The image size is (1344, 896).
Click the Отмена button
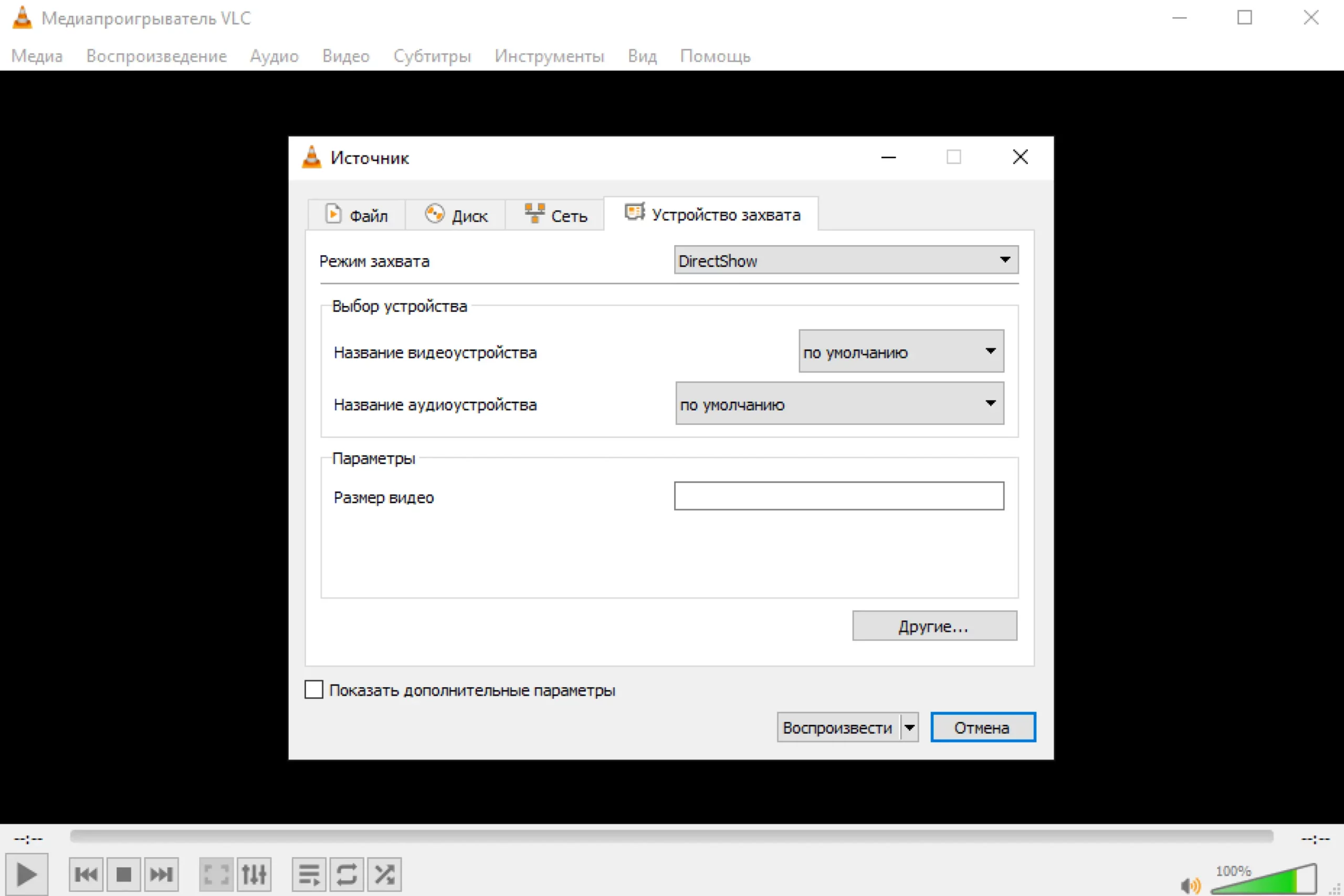(982, 728)
